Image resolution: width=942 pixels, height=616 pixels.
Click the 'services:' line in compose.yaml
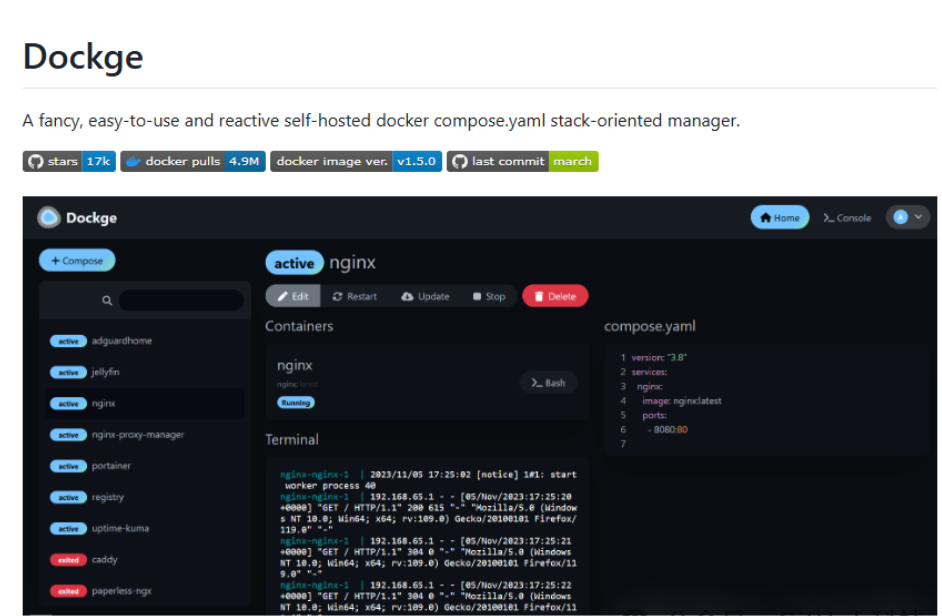pos(649,372)
